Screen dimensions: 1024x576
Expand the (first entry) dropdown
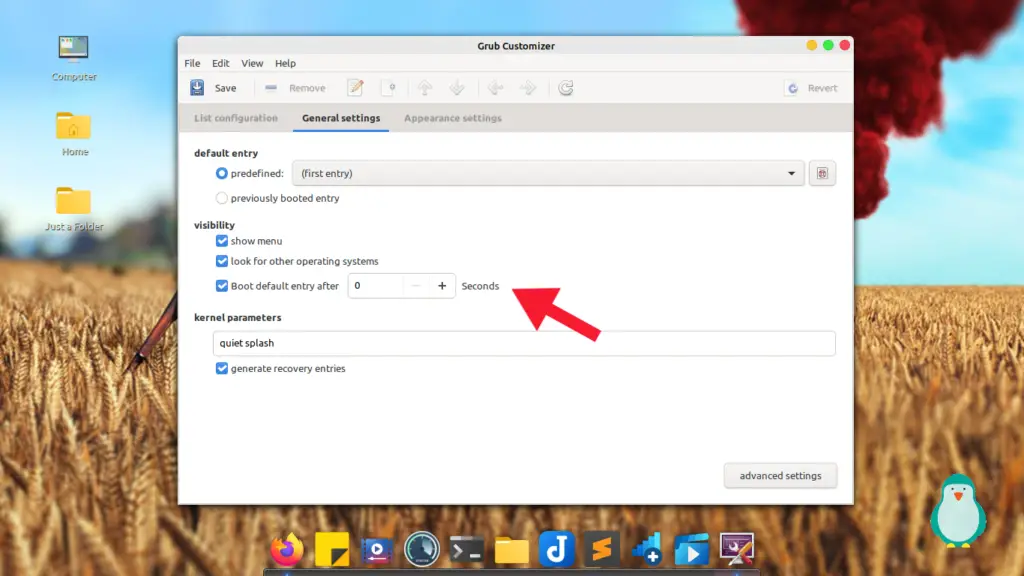pos(548,173)
